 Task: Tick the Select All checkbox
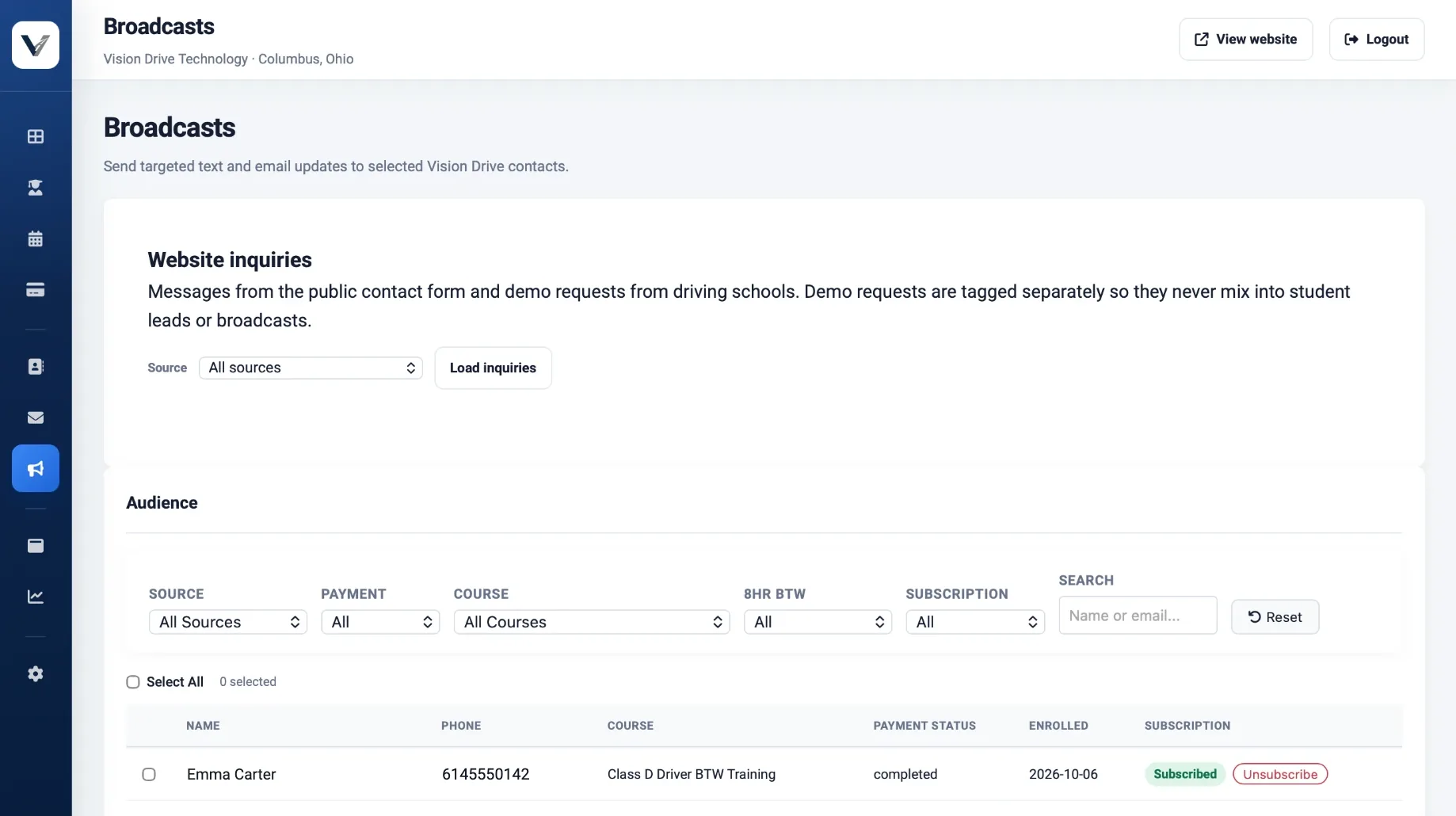pos(133,682)
